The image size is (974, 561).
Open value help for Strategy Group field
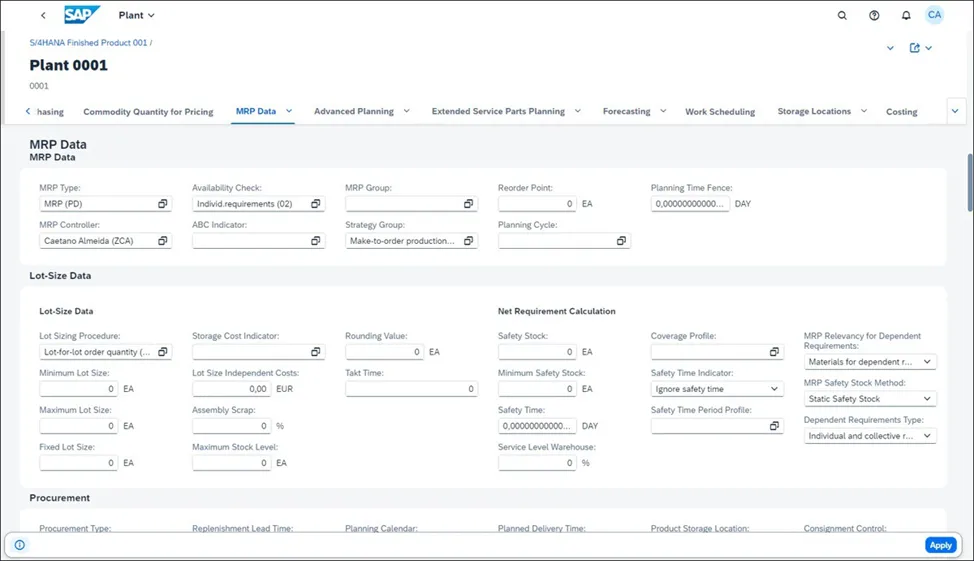[x=469, y=241]
